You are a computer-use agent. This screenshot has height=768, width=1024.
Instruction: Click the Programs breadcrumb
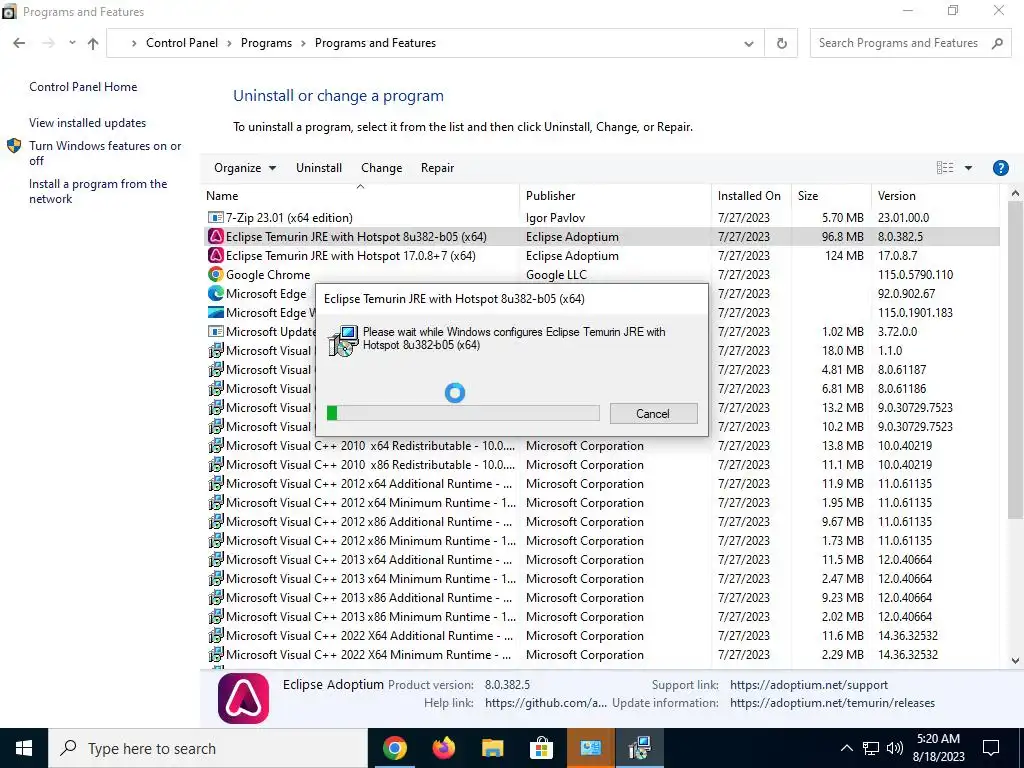click(x=266, y=43)
